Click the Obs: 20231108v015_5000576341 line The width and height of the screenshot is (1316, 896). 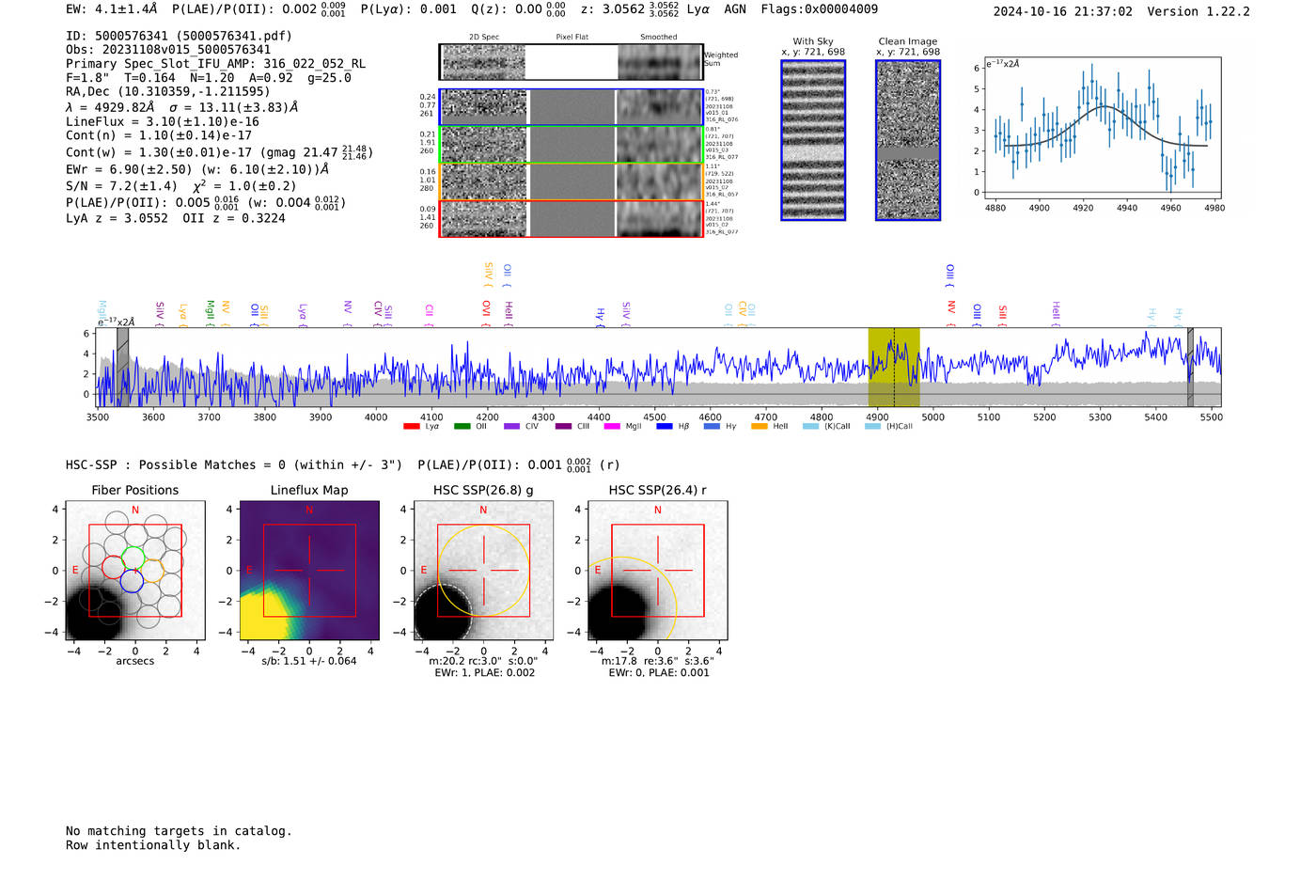pyautogui.click(x=168, y=50)
